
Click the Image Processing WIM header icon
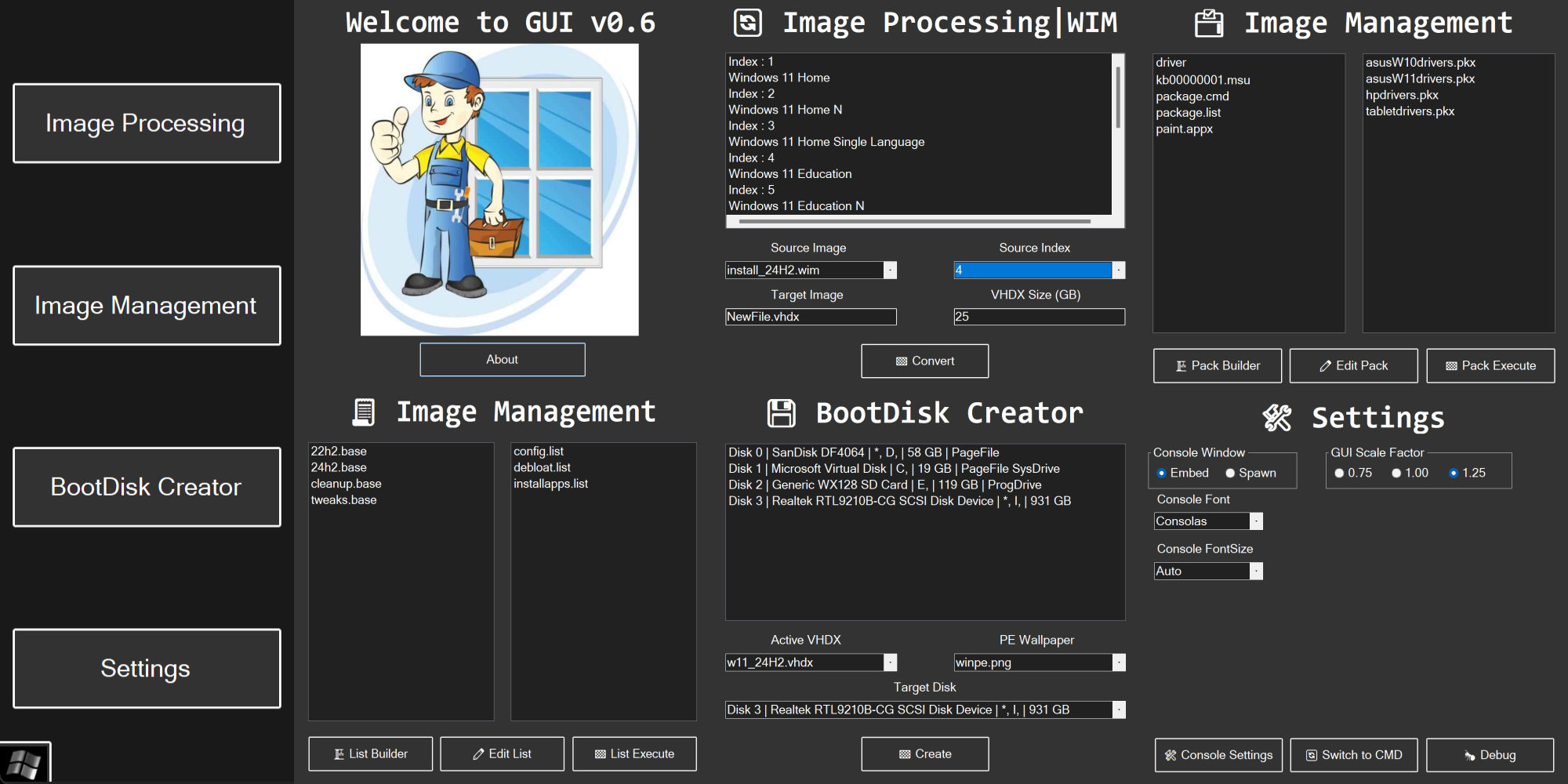pyautogui.click(x=747, y=23)
